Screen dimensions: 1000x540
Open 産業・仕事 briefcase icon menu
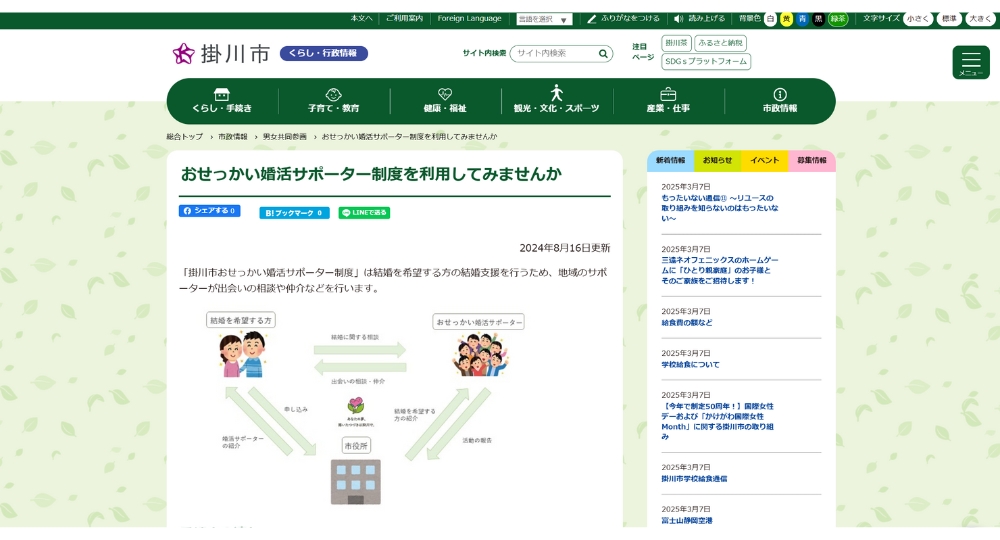tap(668, 100)
